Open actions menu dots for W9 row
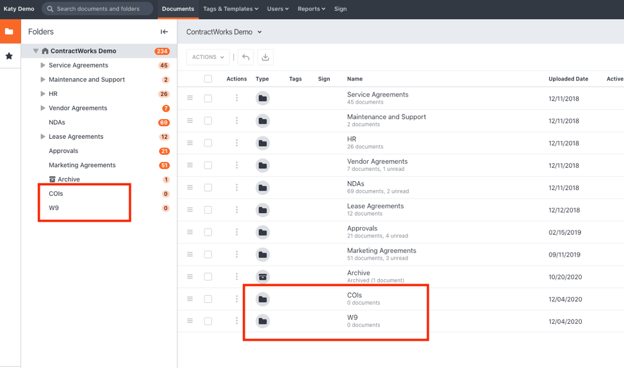The image size is (624, 368). [237, 321]
